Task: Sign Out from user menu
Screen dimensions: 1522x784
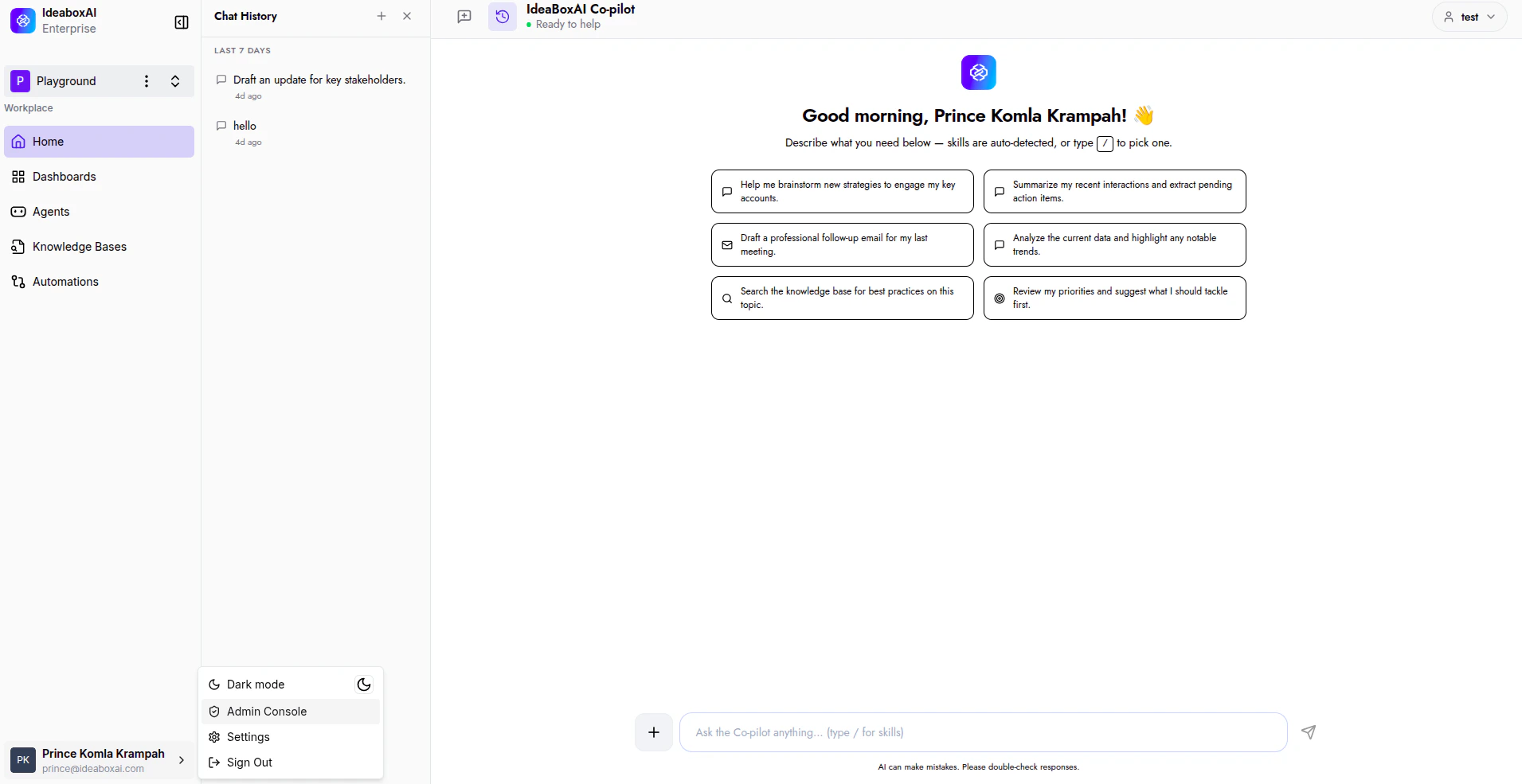Action: pos(291,763)
